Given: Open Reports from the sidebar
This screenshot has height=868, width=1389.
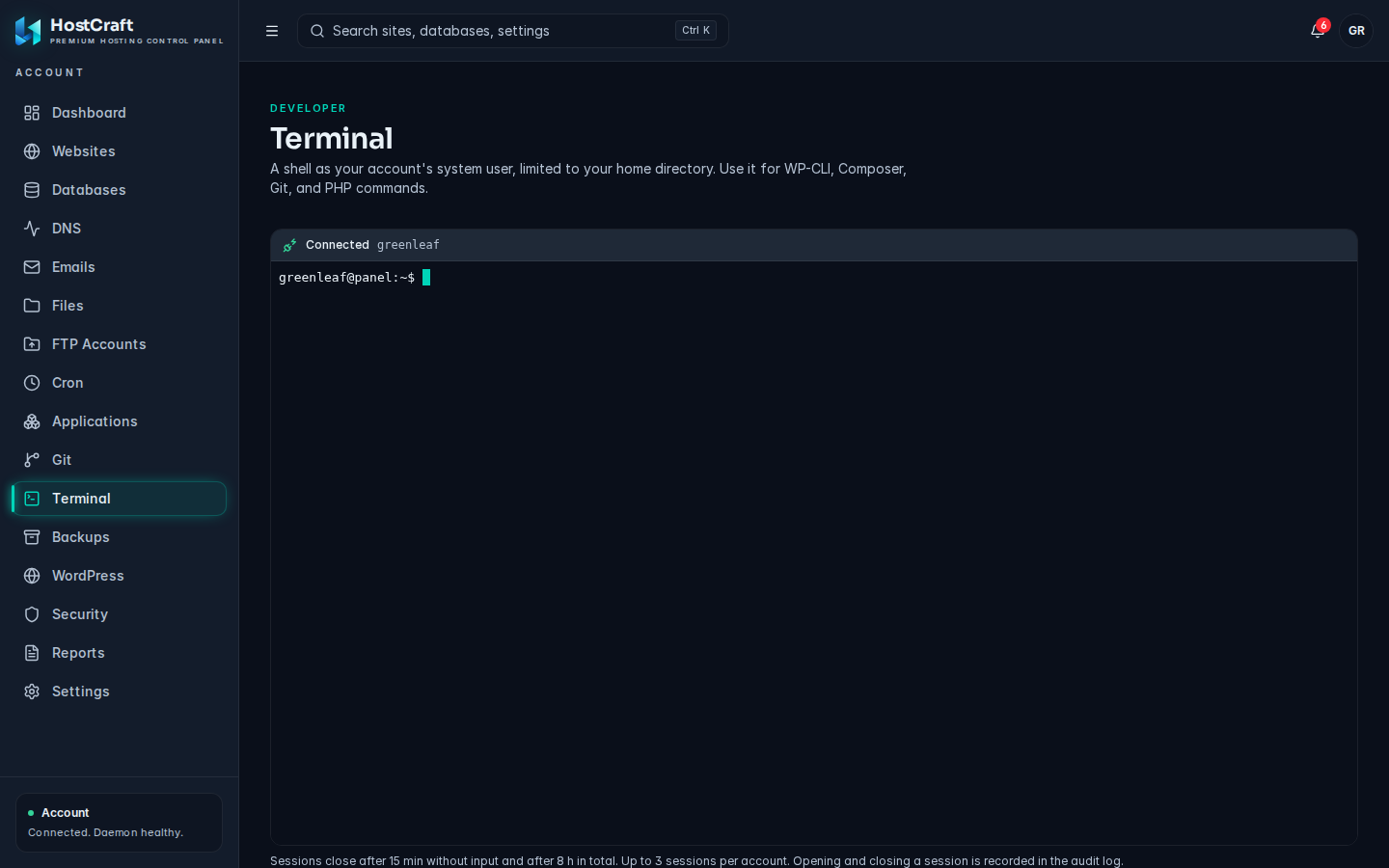Looking at the screenshot, I should click(120, 653).
